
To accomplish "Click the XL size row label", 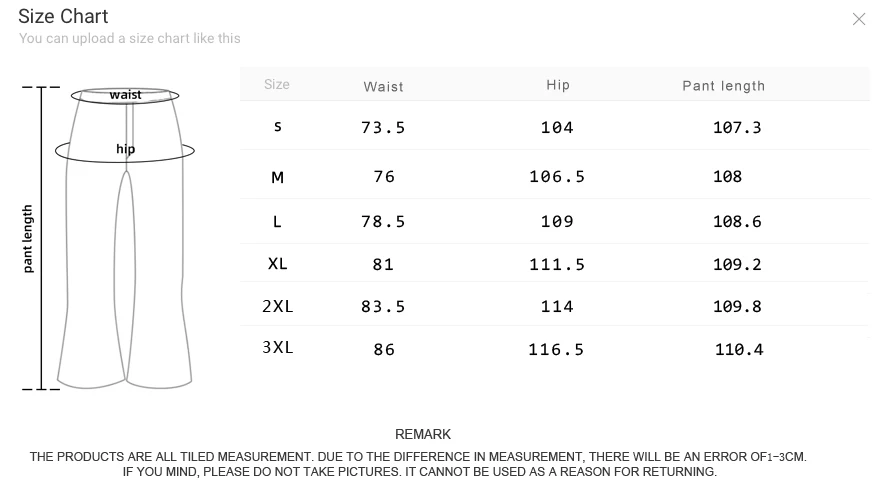I will pyautogui.click(x=278, y=264).
